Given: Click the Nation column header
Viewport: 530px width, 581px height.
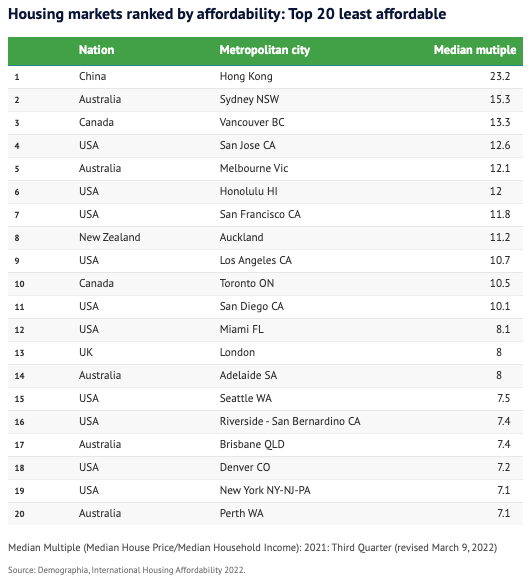Looking at the screenshot, I should 96,50.
